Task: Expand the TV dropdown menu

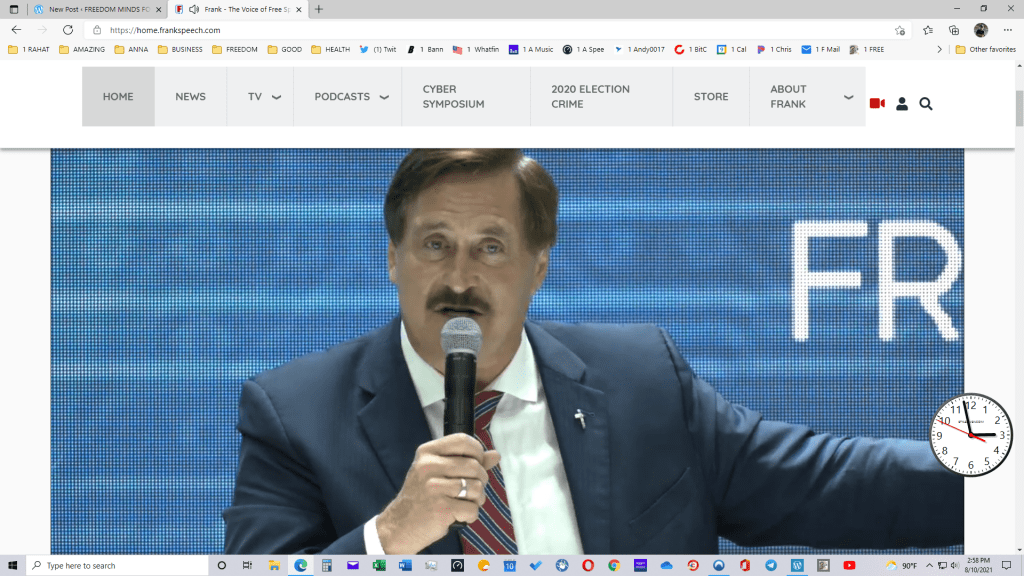Action: [x=276, y=97]
